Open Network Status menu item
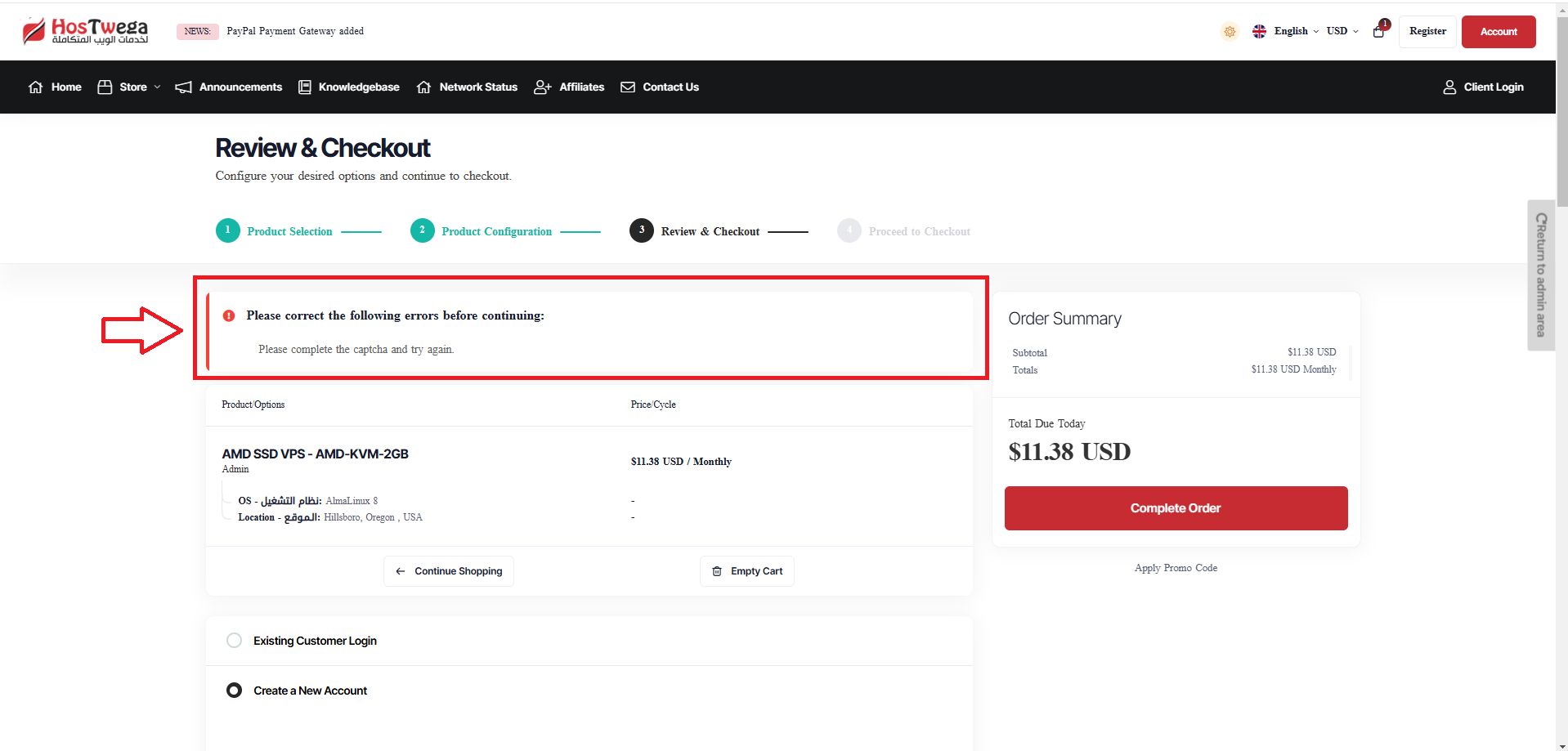The width and height of the screenshot is (1568, 751). pyautogui.click(x=478, y=87)
